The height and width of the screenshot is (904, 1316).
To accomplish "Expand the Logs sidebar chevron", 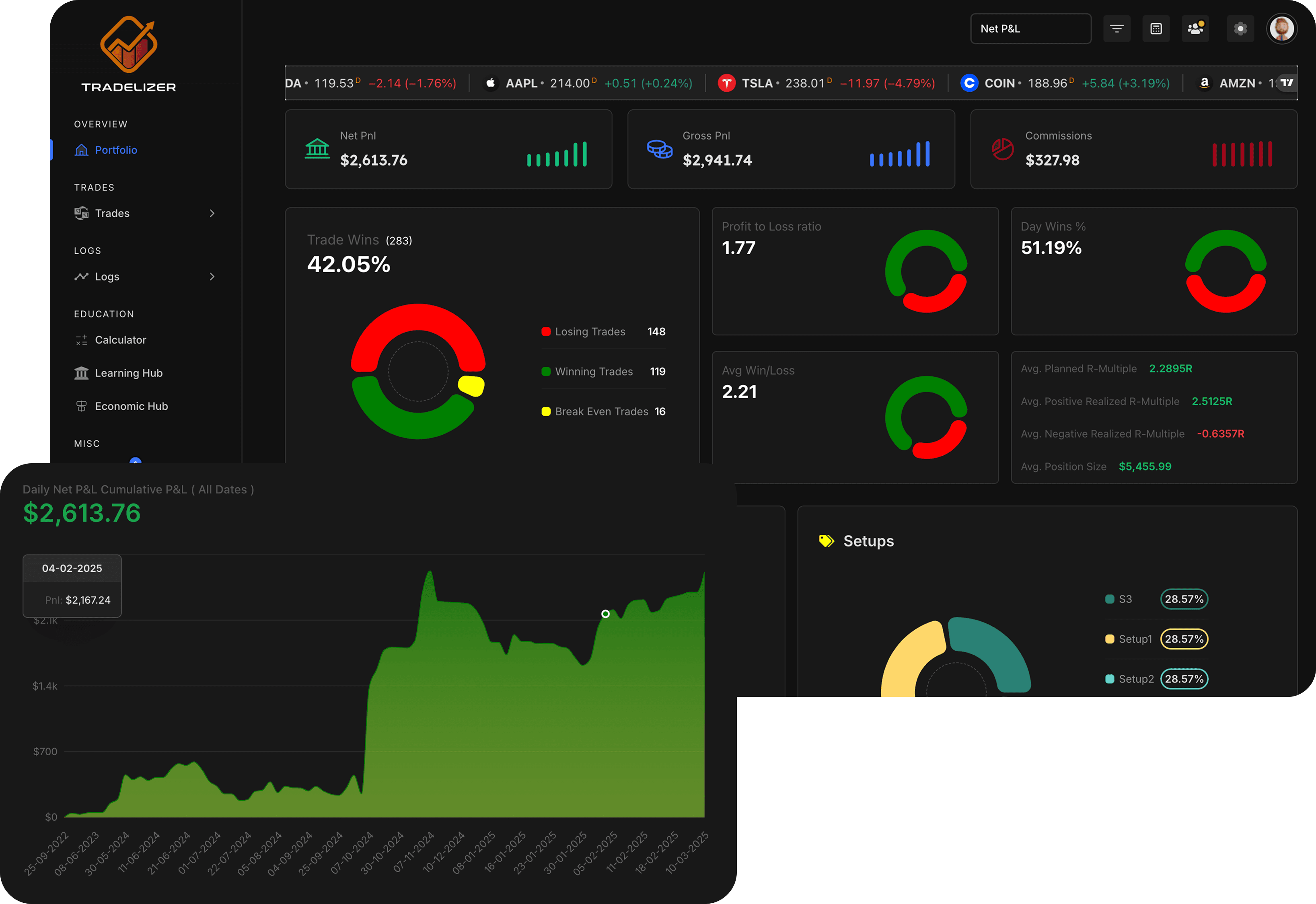I will click(x=212, y=277).
